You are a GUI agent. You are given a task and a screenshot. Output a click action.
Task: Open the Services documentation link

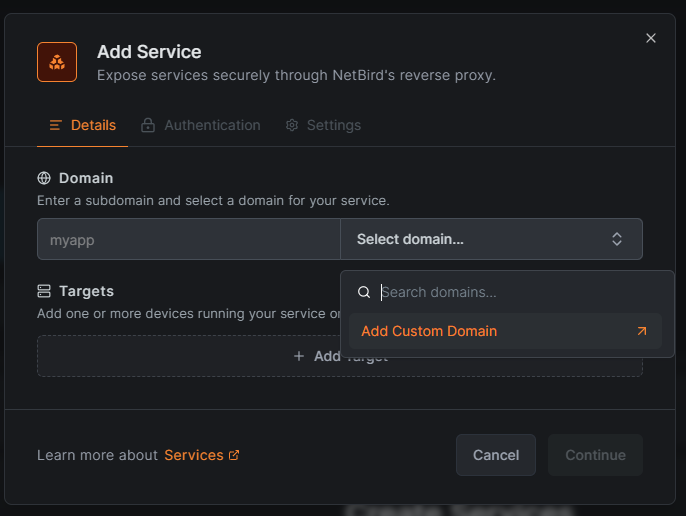pos(194,455)
